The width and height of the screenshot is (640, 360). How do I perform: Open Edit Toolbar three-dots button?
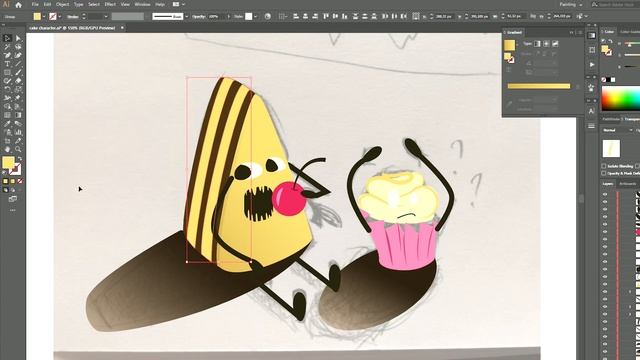(x=12, y=210)
